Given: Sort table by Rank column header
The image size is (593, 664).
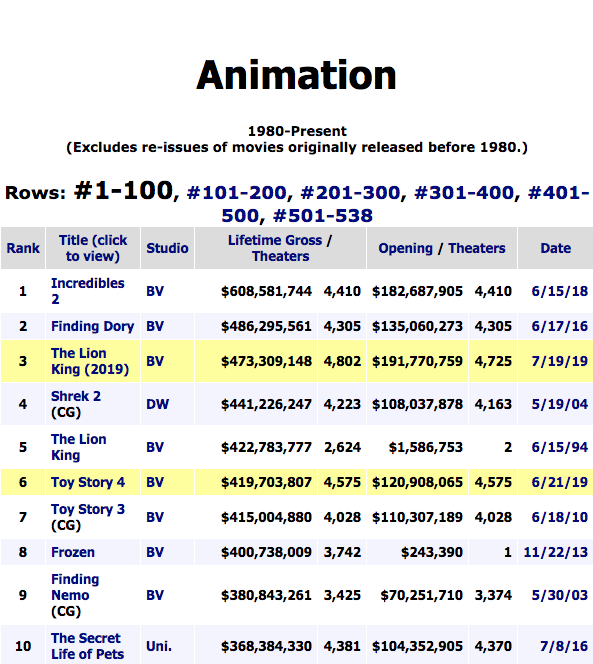Looking at the screenshot, I should click(x=23, y=248).
